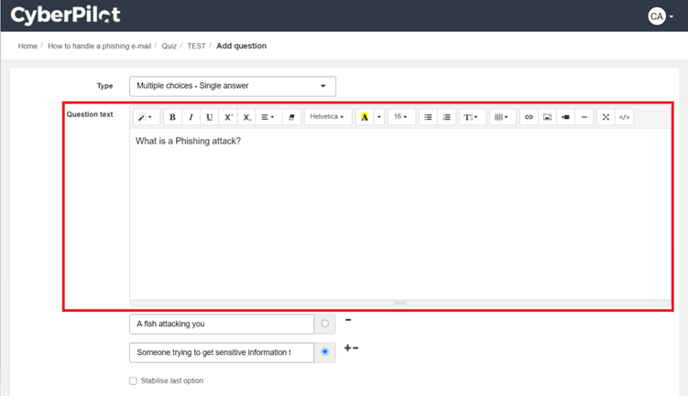Open Helvetica font family dropdown

click(327, 117)
